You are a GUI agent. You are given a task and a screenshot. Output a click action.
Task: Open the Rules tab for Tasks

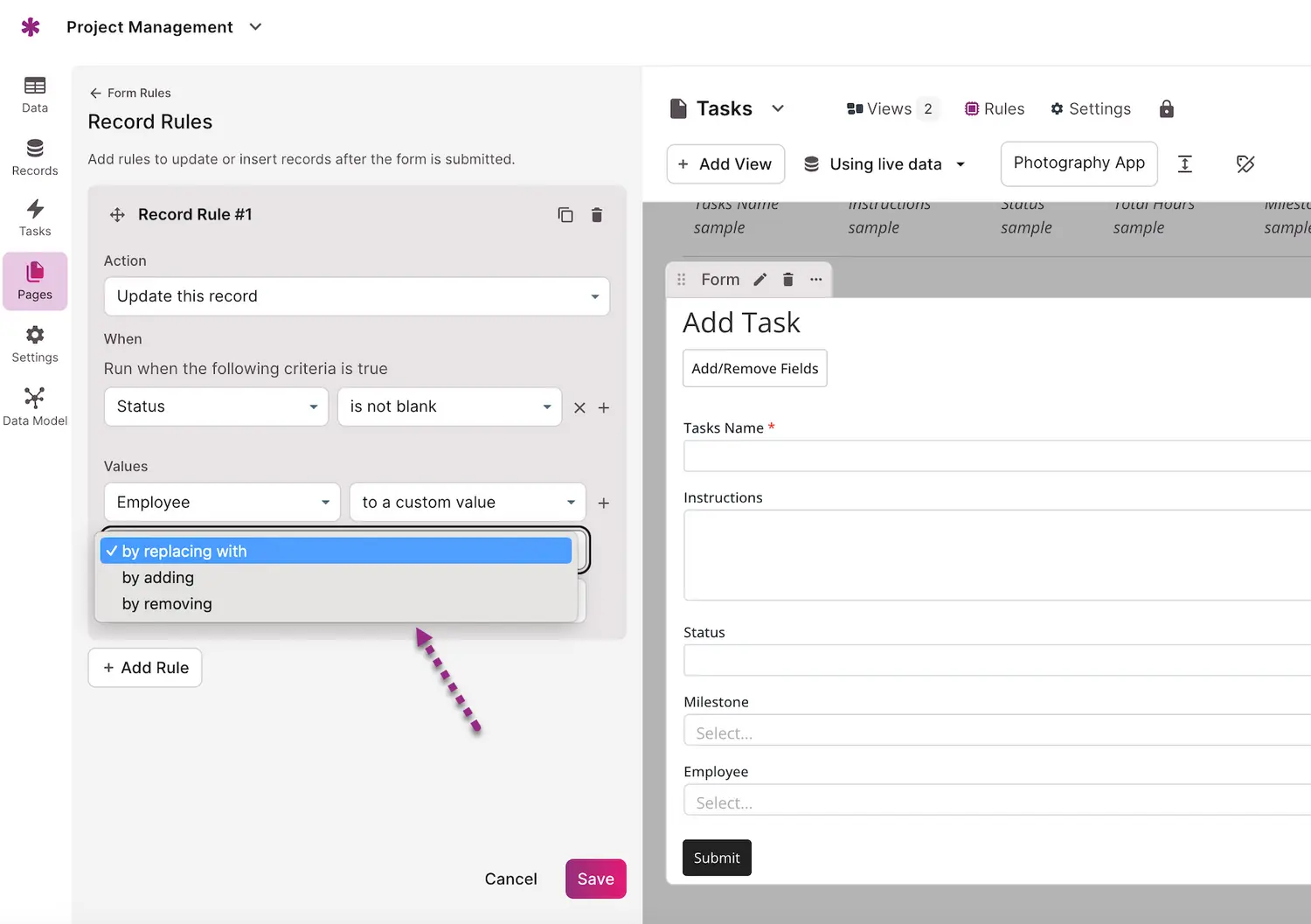(995, 109)
